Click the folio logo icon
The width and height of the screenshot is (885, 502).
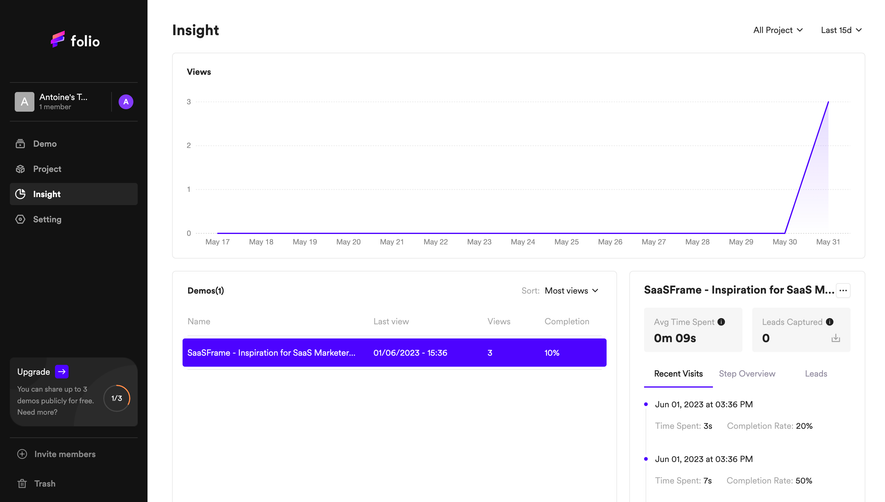point(58,39)
